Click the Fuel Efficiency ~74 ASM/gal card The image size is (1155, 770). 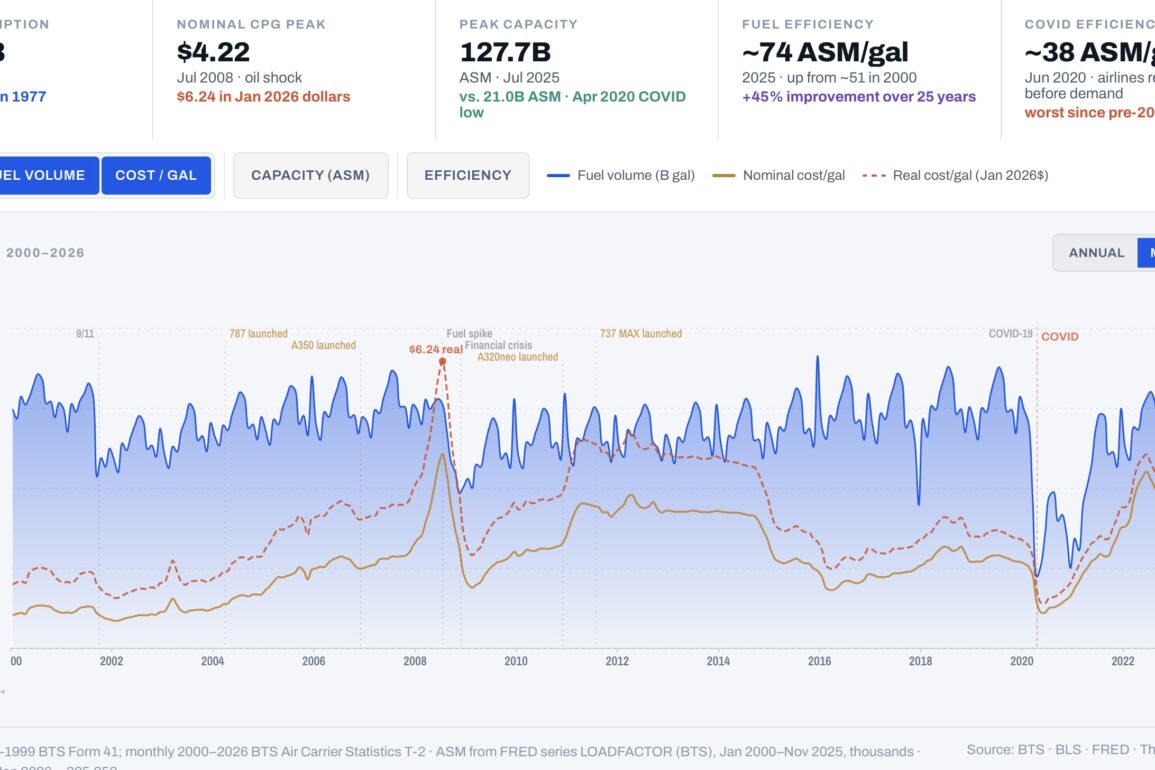[x=859, y=65]
